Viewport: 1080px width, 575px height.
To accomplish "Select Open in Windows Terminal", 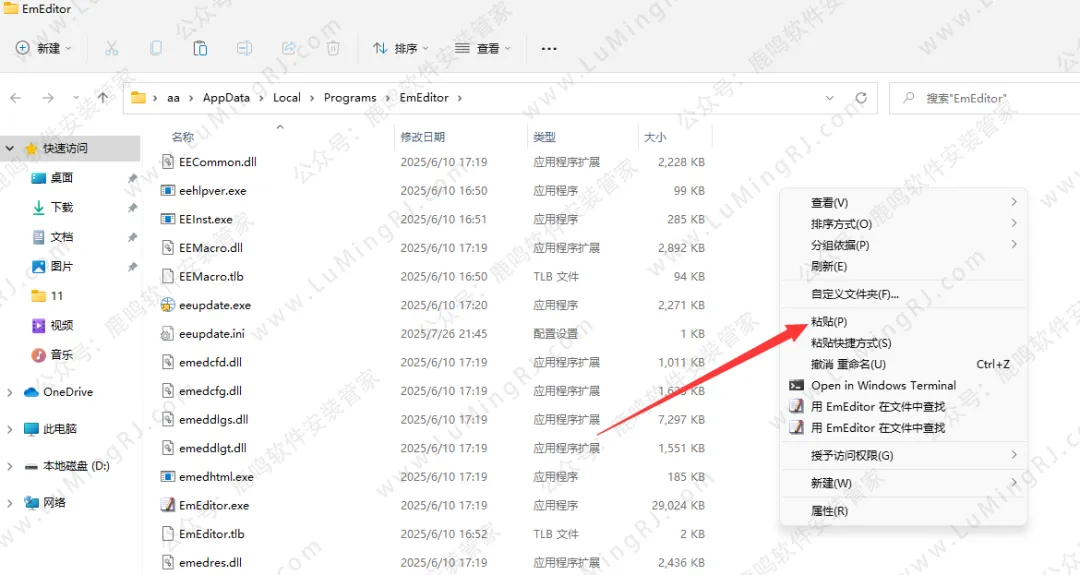I will [883, 385].
